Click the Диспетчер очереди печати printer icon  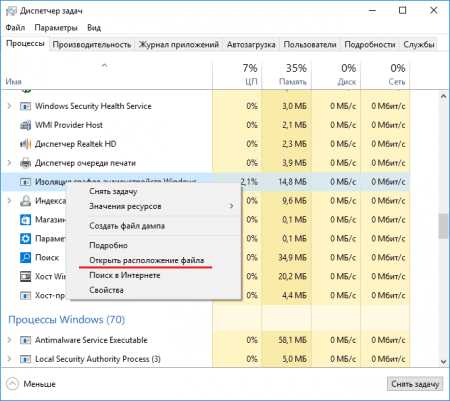(x=25, y=163)
